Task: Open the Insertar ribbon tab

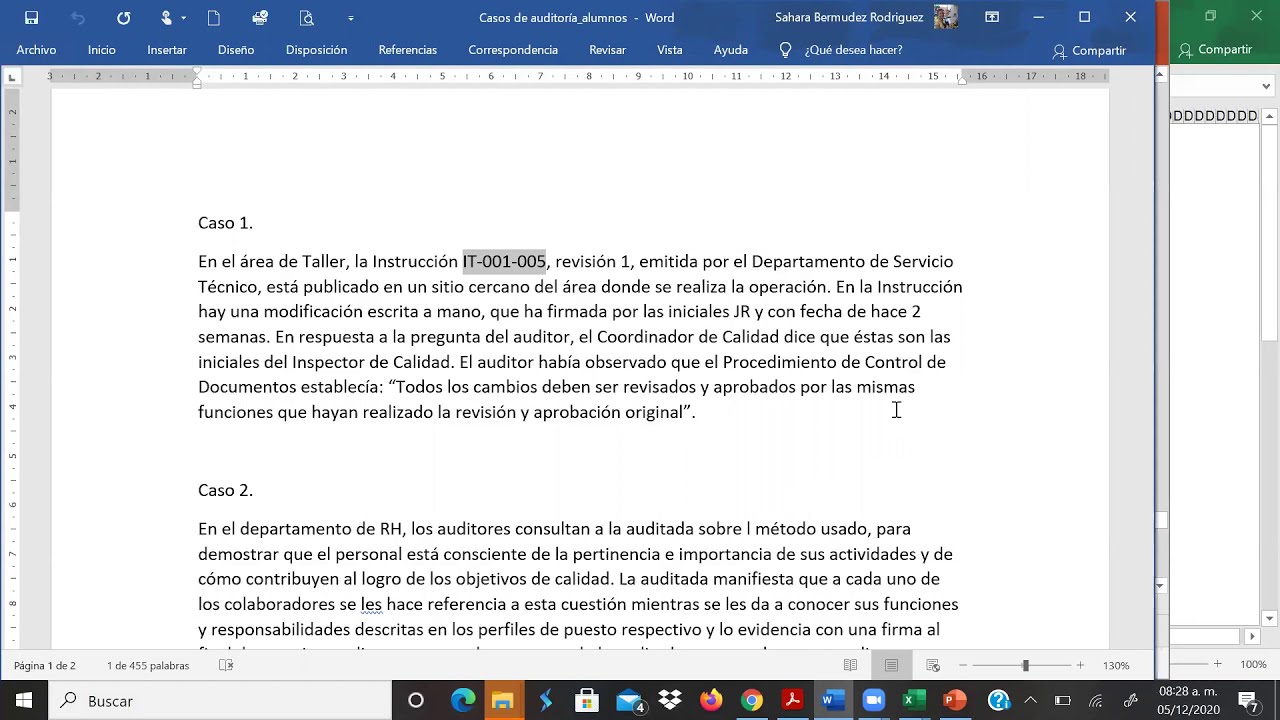Action: [x=167, y=50]
